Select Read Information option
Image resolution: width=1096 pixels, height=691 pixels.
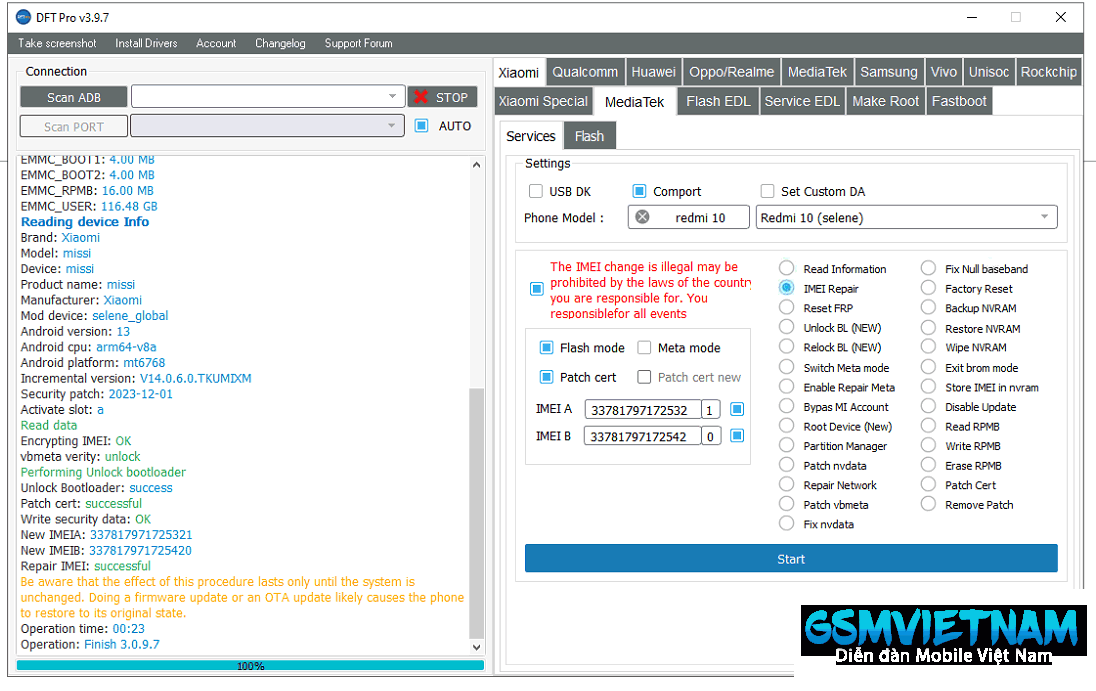(787, 268)
